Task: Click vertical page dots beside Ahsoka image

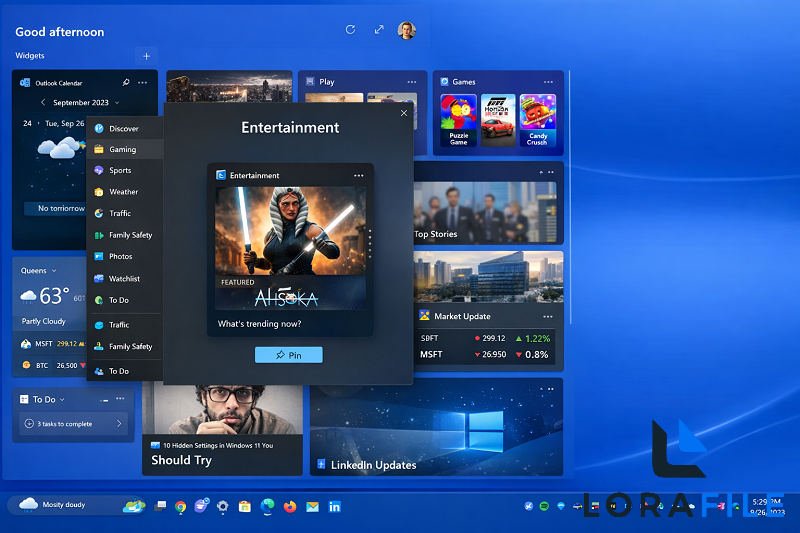Action: click(x=370, y=244)
